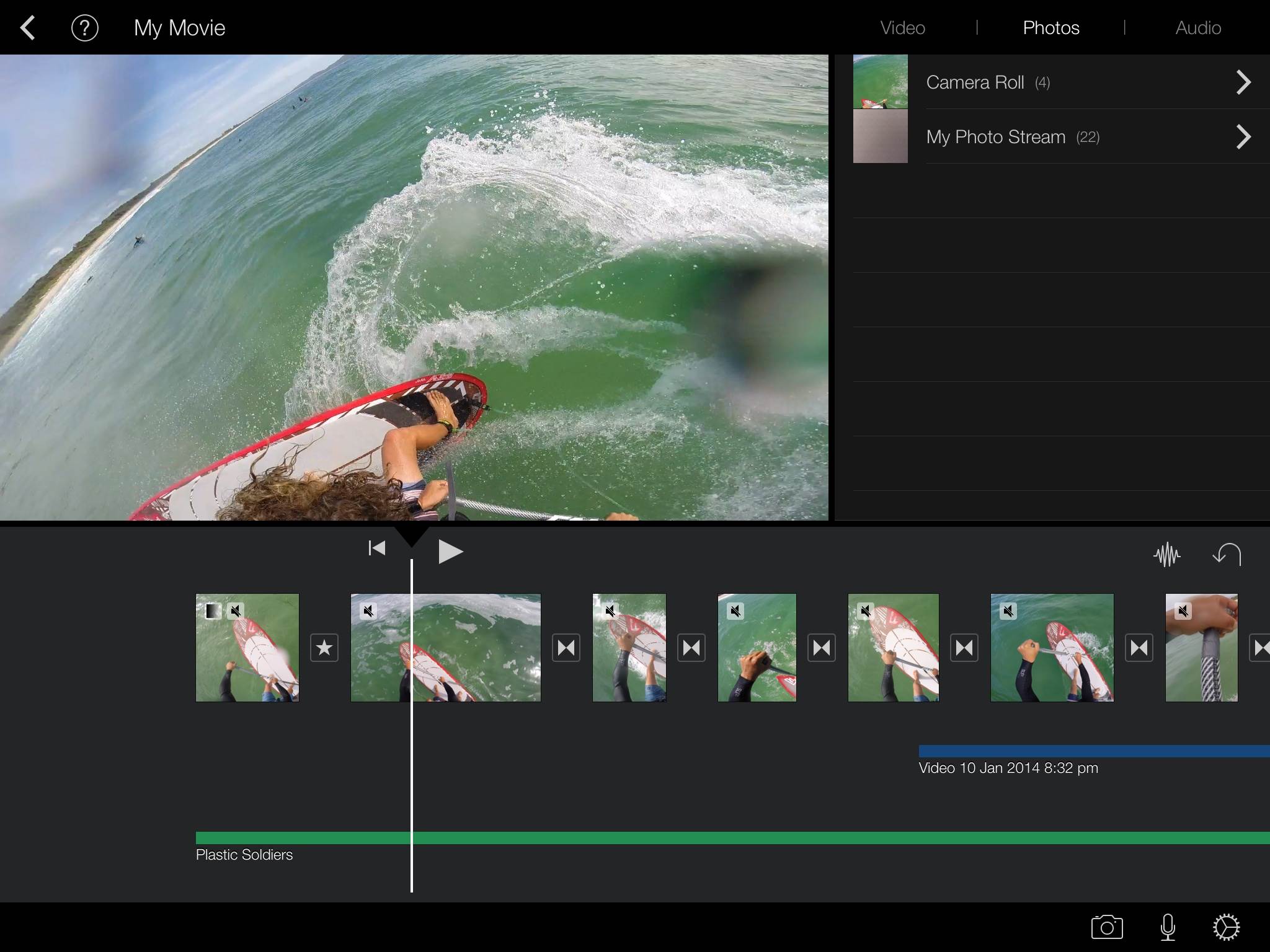Jump to beginning with skip-back icon

point(376,549)
